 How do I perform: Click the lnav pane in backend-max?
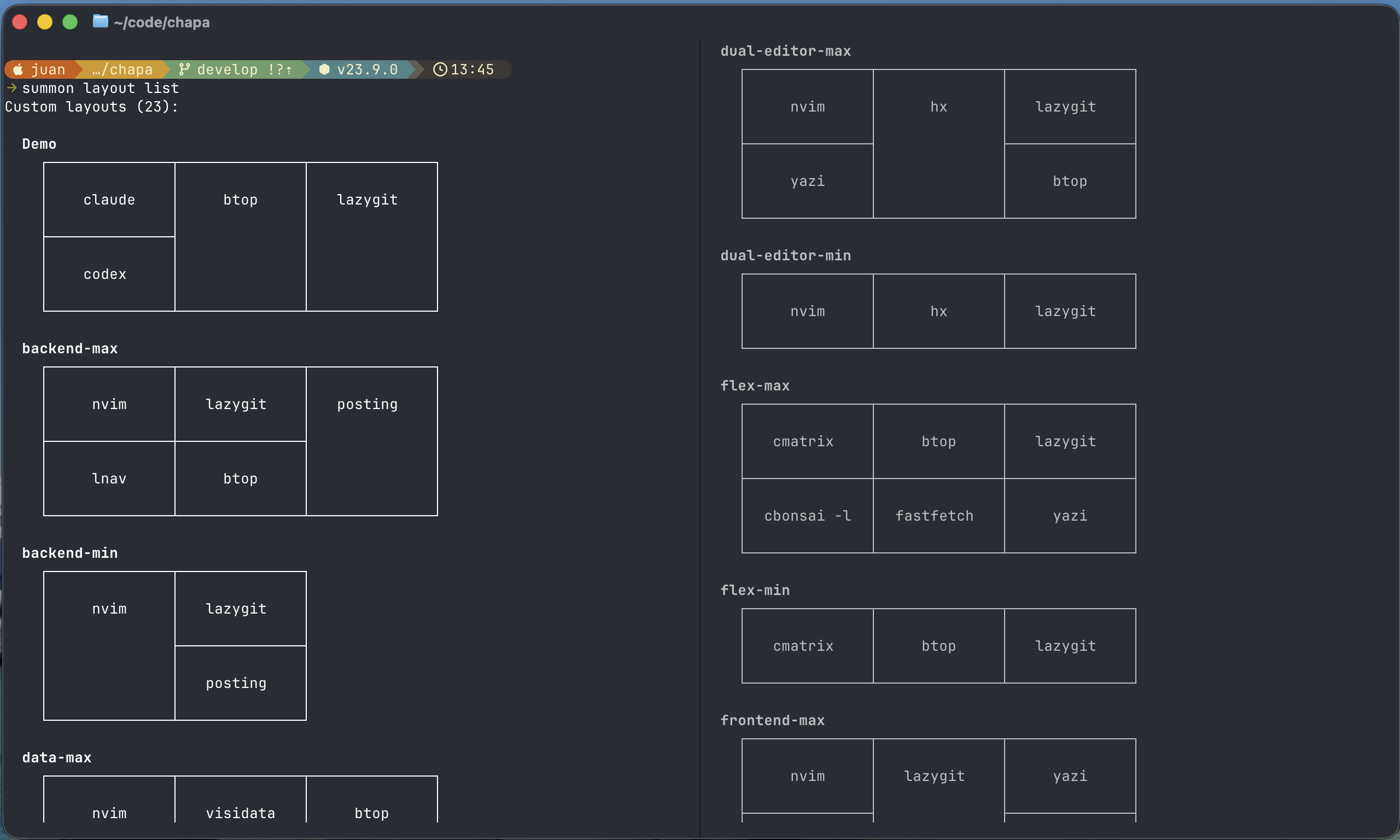click(109, 479)
